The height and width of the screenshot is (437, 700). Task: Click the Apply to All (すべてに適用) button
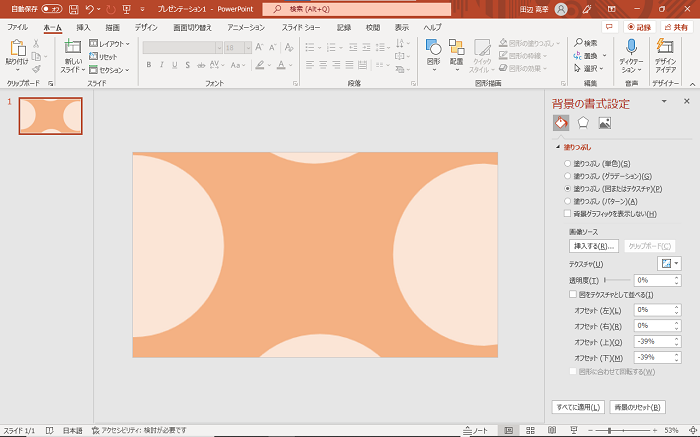pos(579,407)
